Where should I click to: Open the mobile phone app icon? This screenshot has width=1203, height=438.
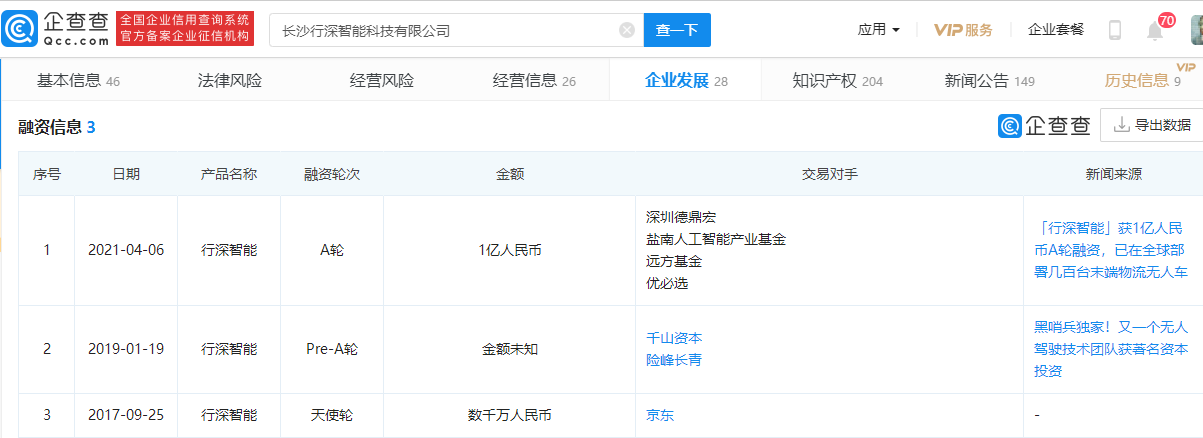tap(1114, 30)
